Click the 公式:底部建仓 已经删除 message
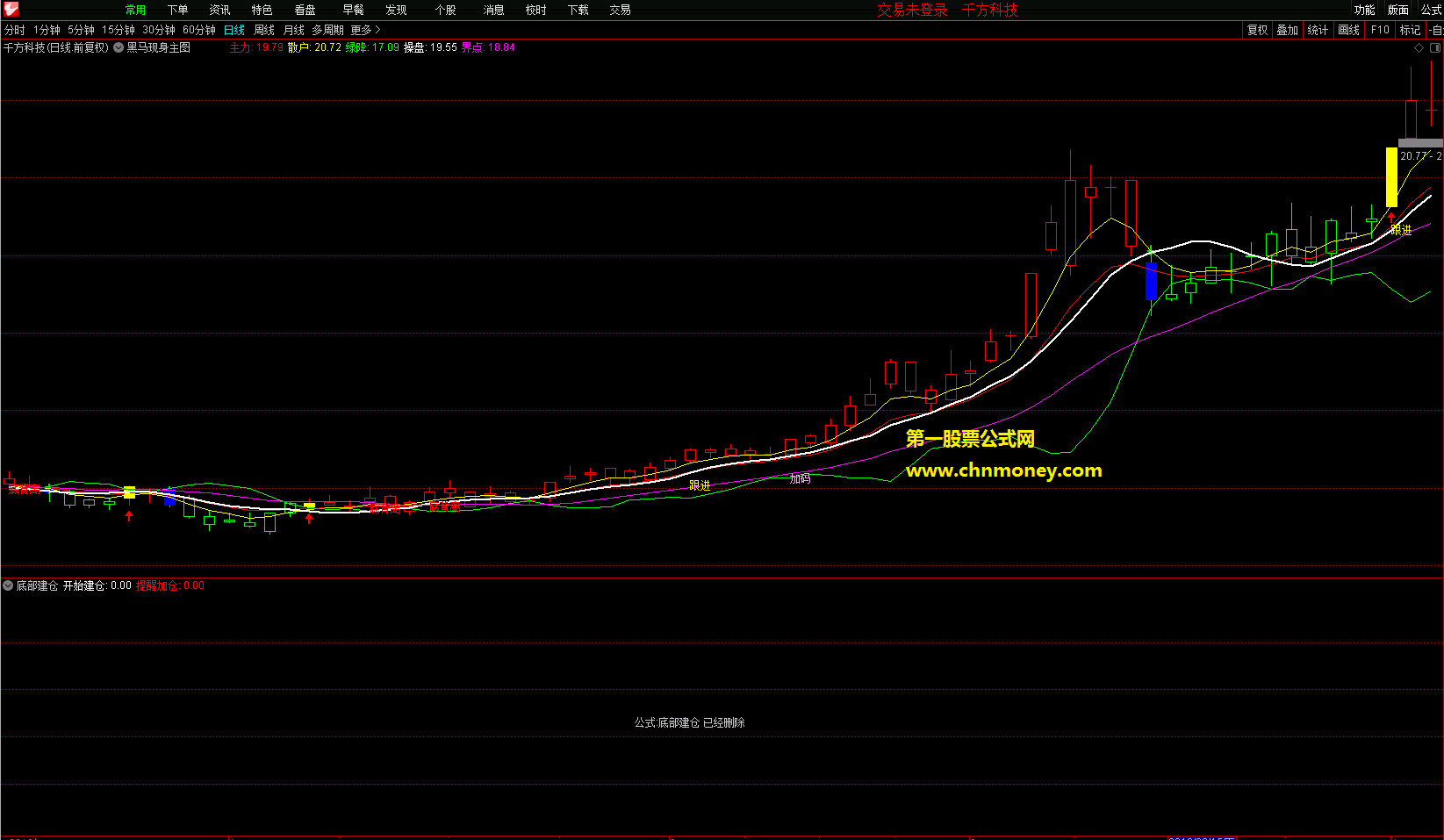The width and height of the screenshot is (1444, 840). point(690,722)
